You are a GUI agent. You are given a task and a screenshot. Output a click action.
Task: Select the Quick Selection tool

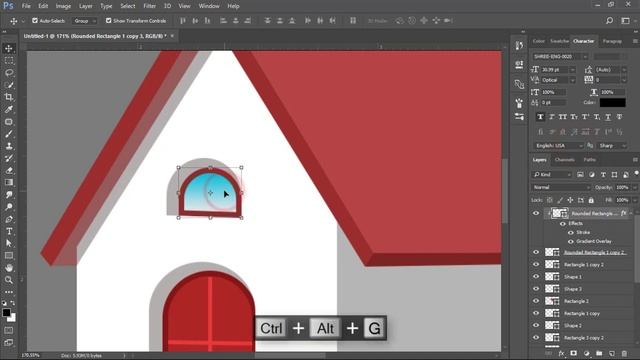[9, 85]
